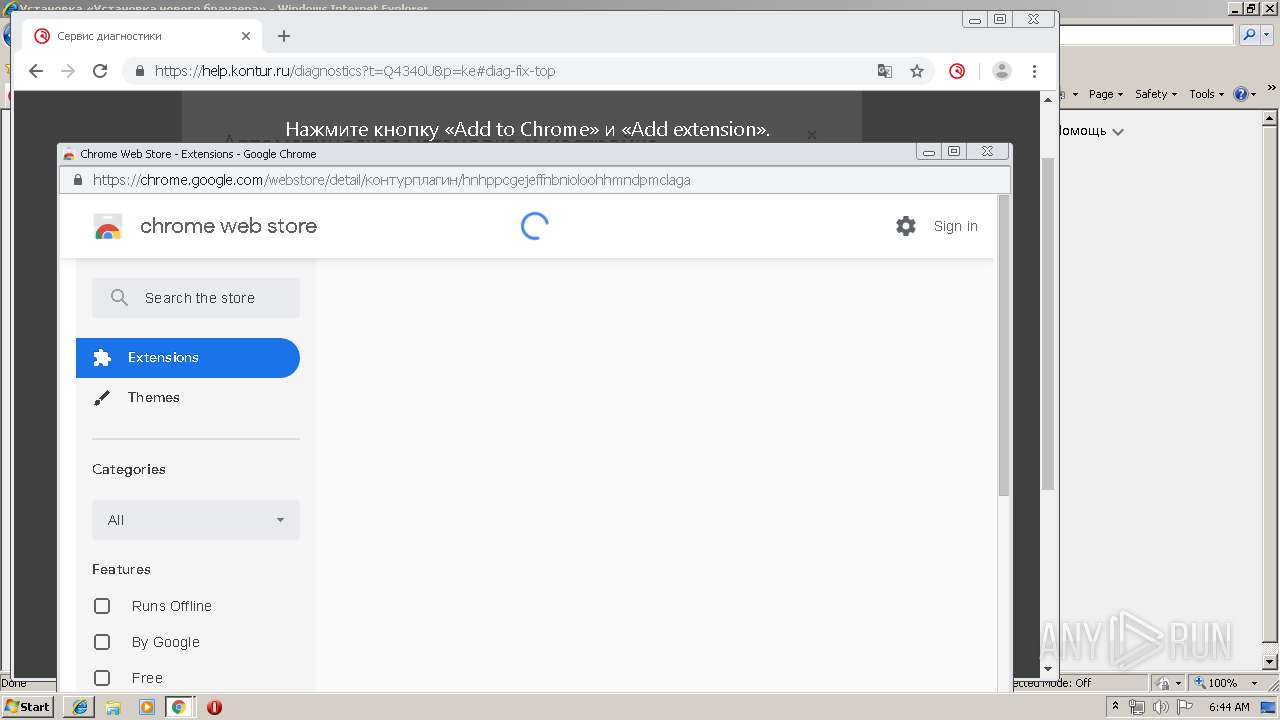Viewport: 1280px width, 720px height.
Task: Click the Chrome back arrow
Action: [36, 71]
